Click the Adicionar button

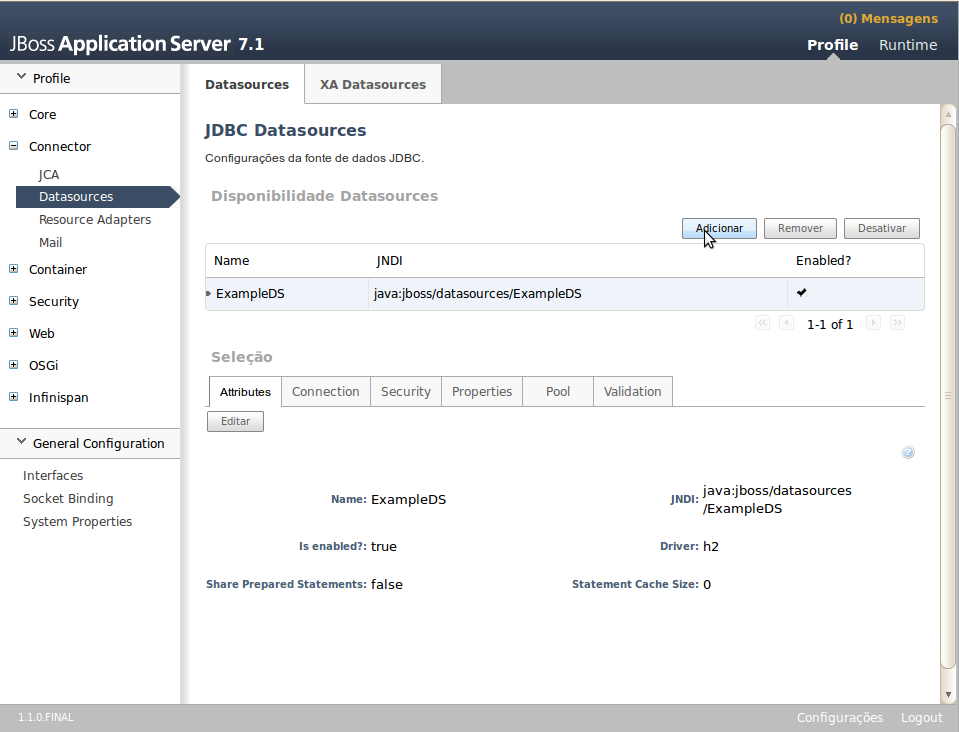[719, 228]
